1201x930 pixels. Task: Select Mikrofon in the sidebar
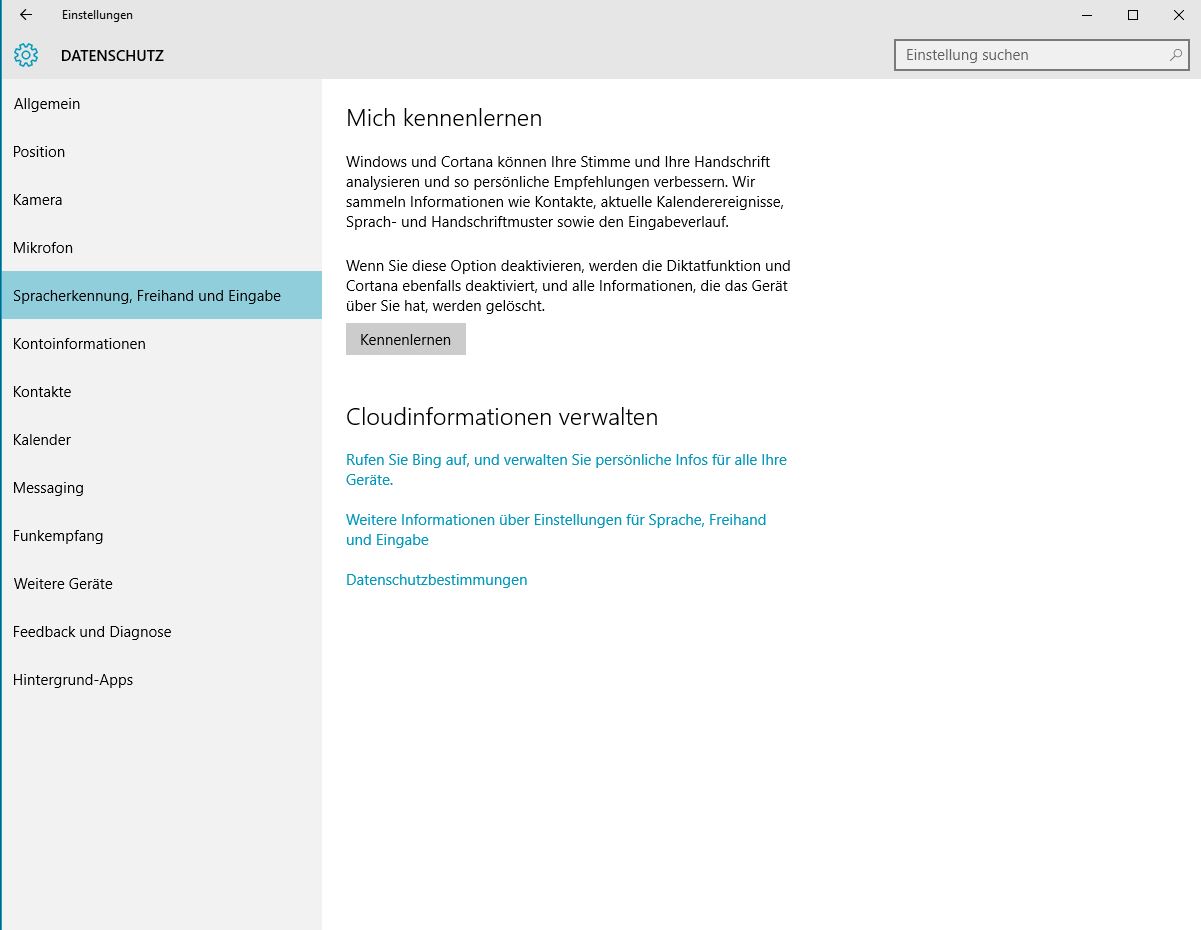coord(161,248)
